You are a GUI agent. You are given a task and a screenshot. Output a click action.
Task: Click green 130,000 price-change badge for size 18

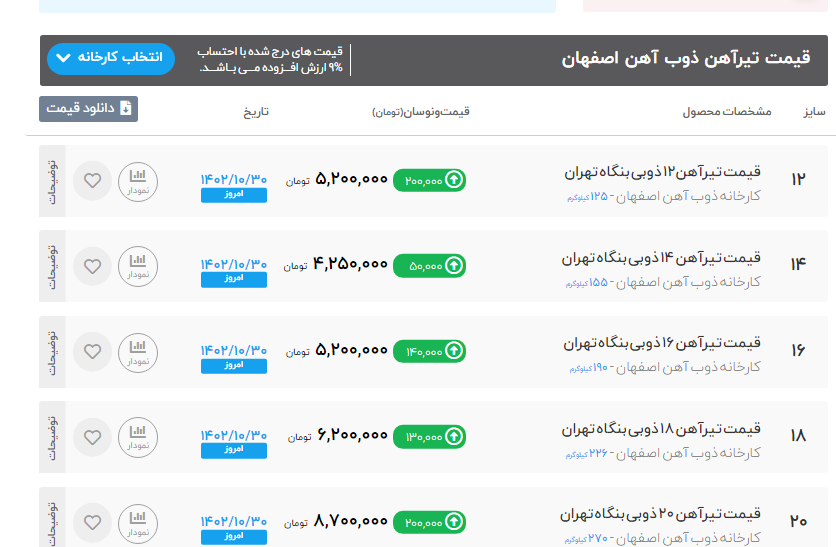(x=429, y=436)
